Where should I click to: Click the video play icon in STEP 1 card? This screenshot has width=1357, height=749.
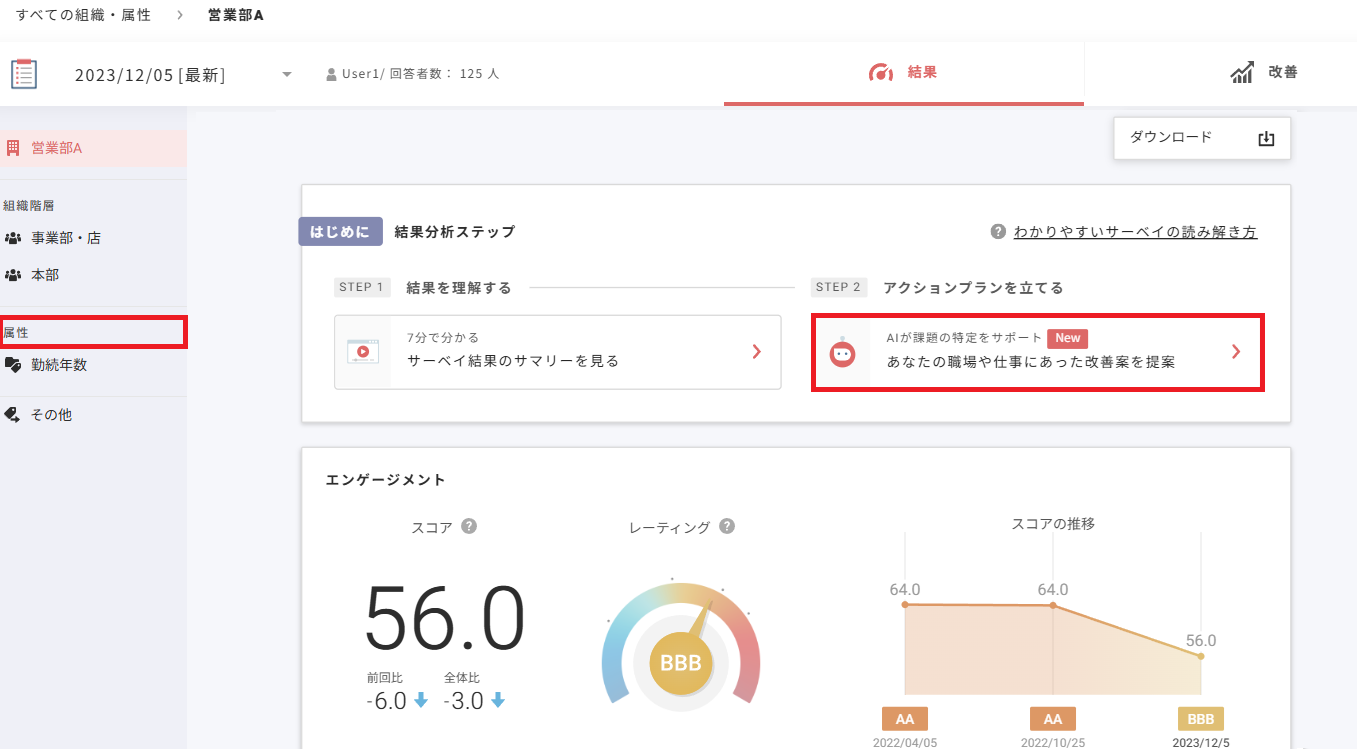coord(363,352)
